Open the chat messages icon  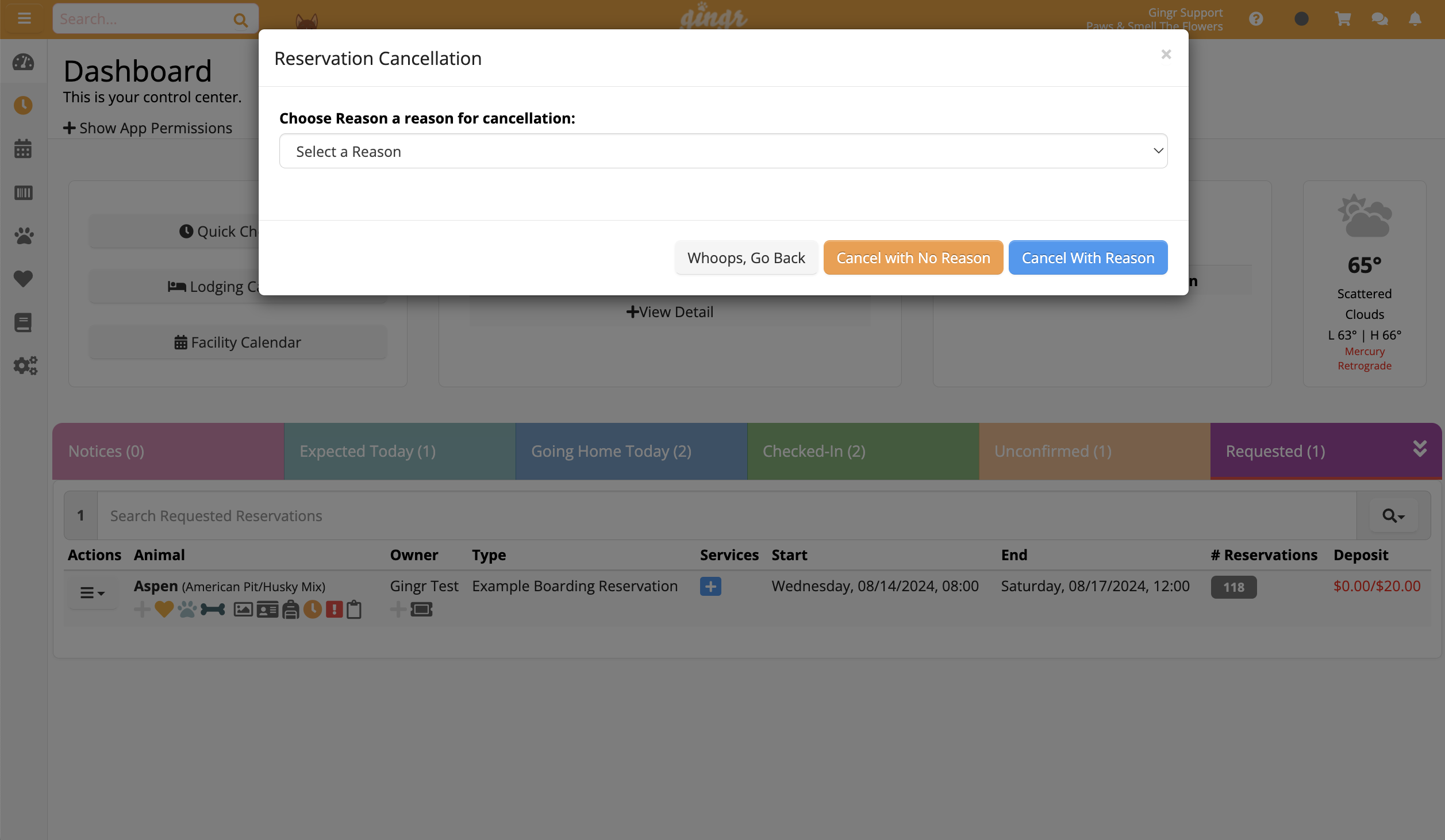click(x=1379, y=19)
